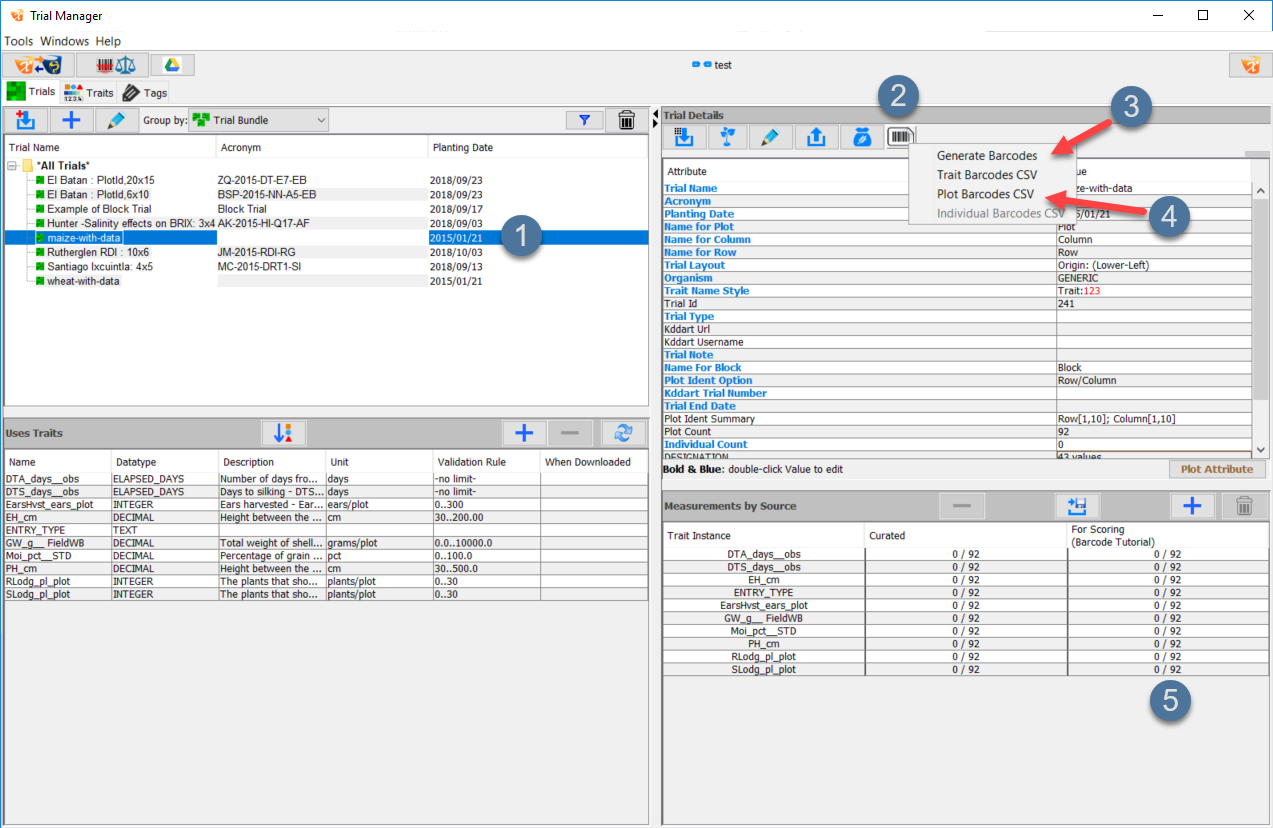
Task: Switch to the Trials tab
Action: (x=31, y=92)
